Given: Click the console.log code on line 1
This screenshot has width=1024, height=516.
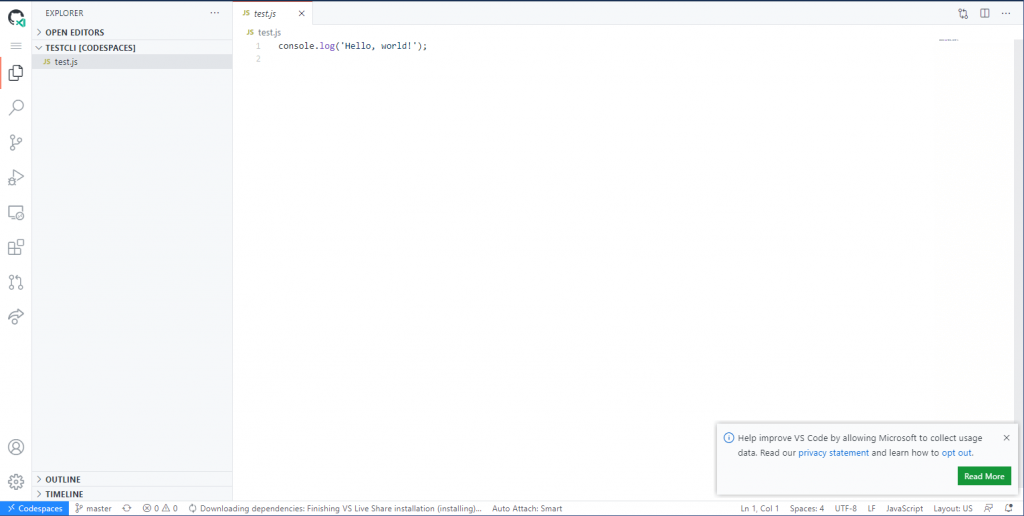Looking at the screenshot, I should click(353, 46).
